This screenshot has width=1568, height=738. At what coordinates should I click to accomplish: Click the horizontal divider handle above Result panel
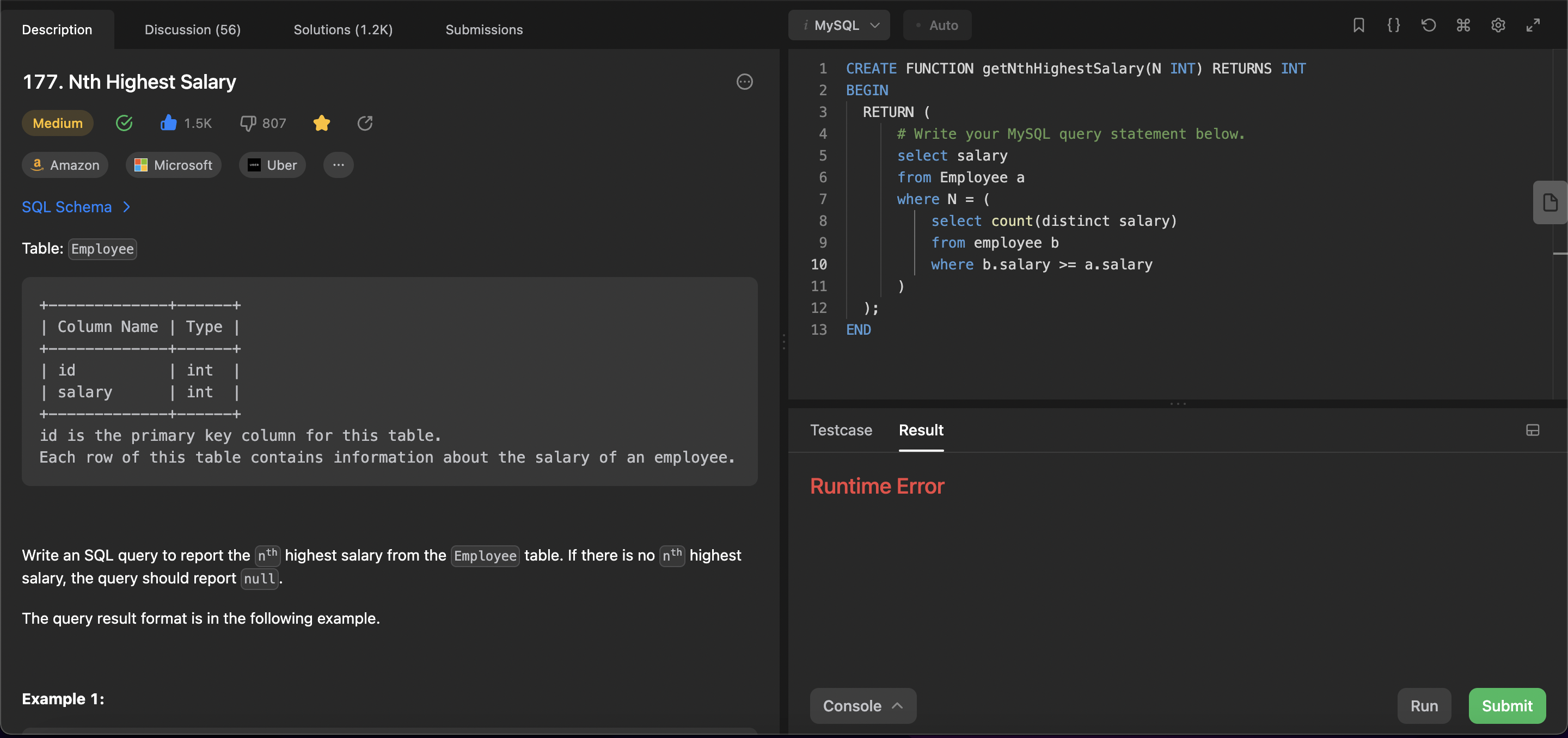click(1177, 403)
